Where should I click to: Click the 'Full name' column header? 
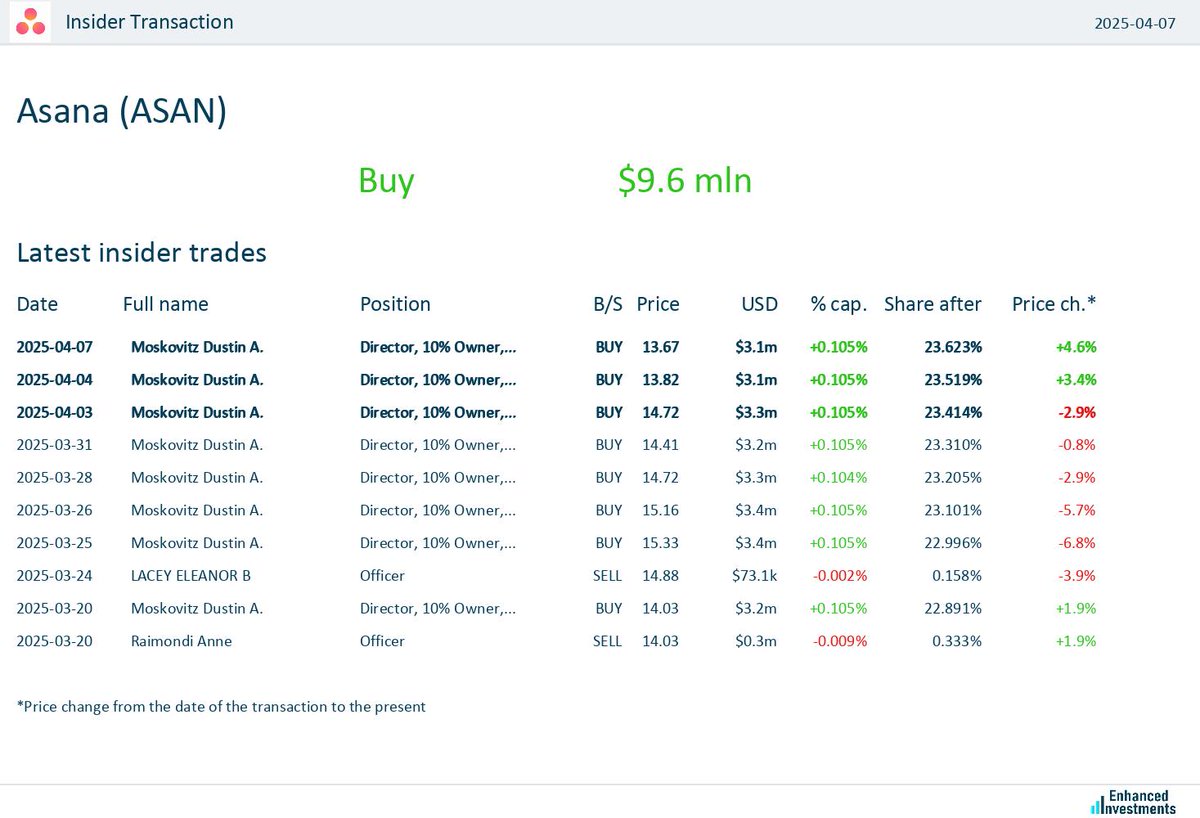coord(166,304)
